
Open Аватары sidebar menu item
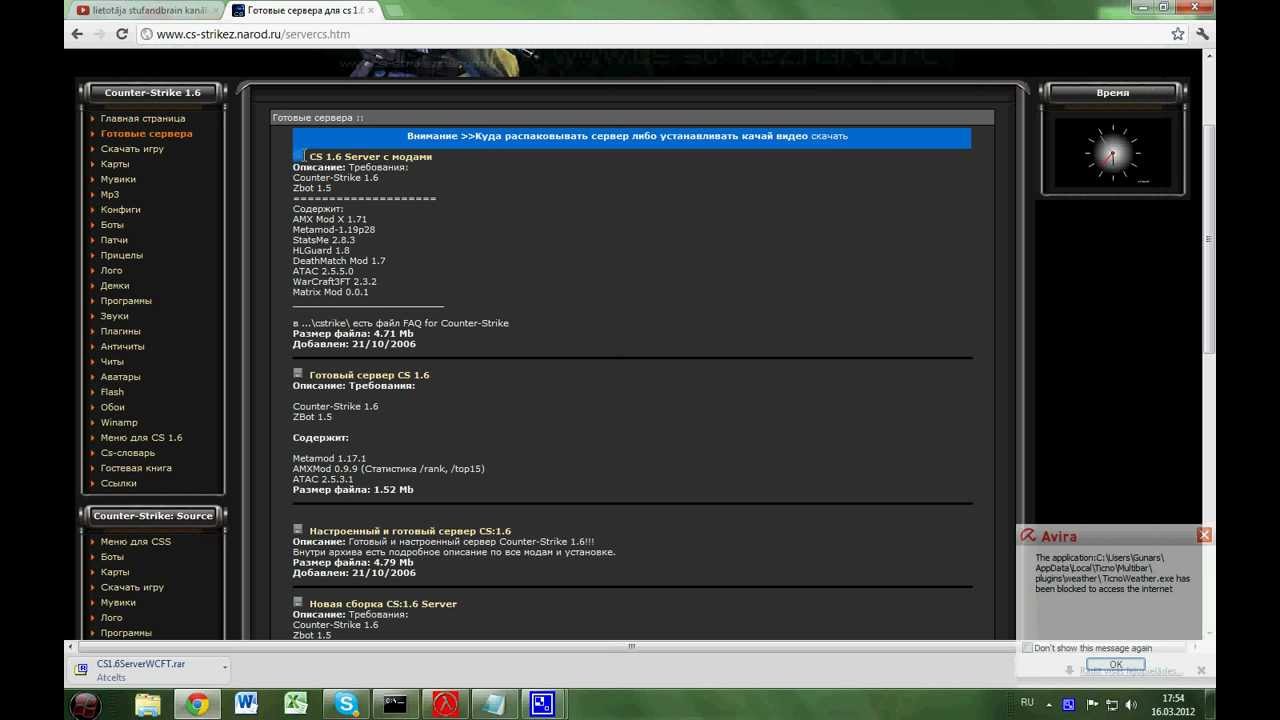point(120,377)
